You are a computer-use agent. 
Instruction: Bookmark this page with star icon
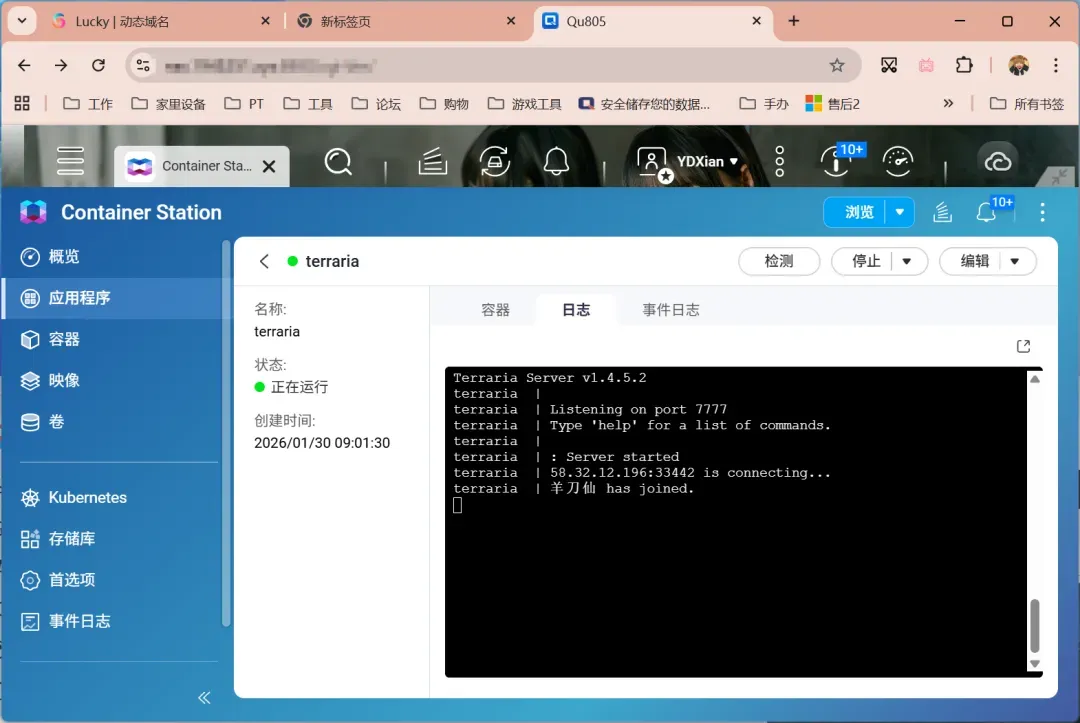837,65
